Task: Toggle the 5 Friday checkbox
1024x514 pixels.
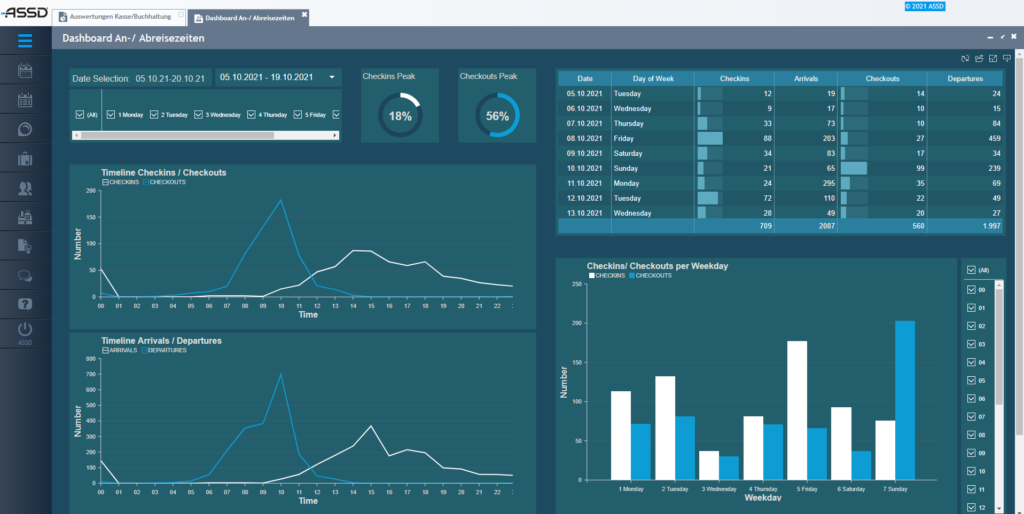Action: tap(298, 114)
